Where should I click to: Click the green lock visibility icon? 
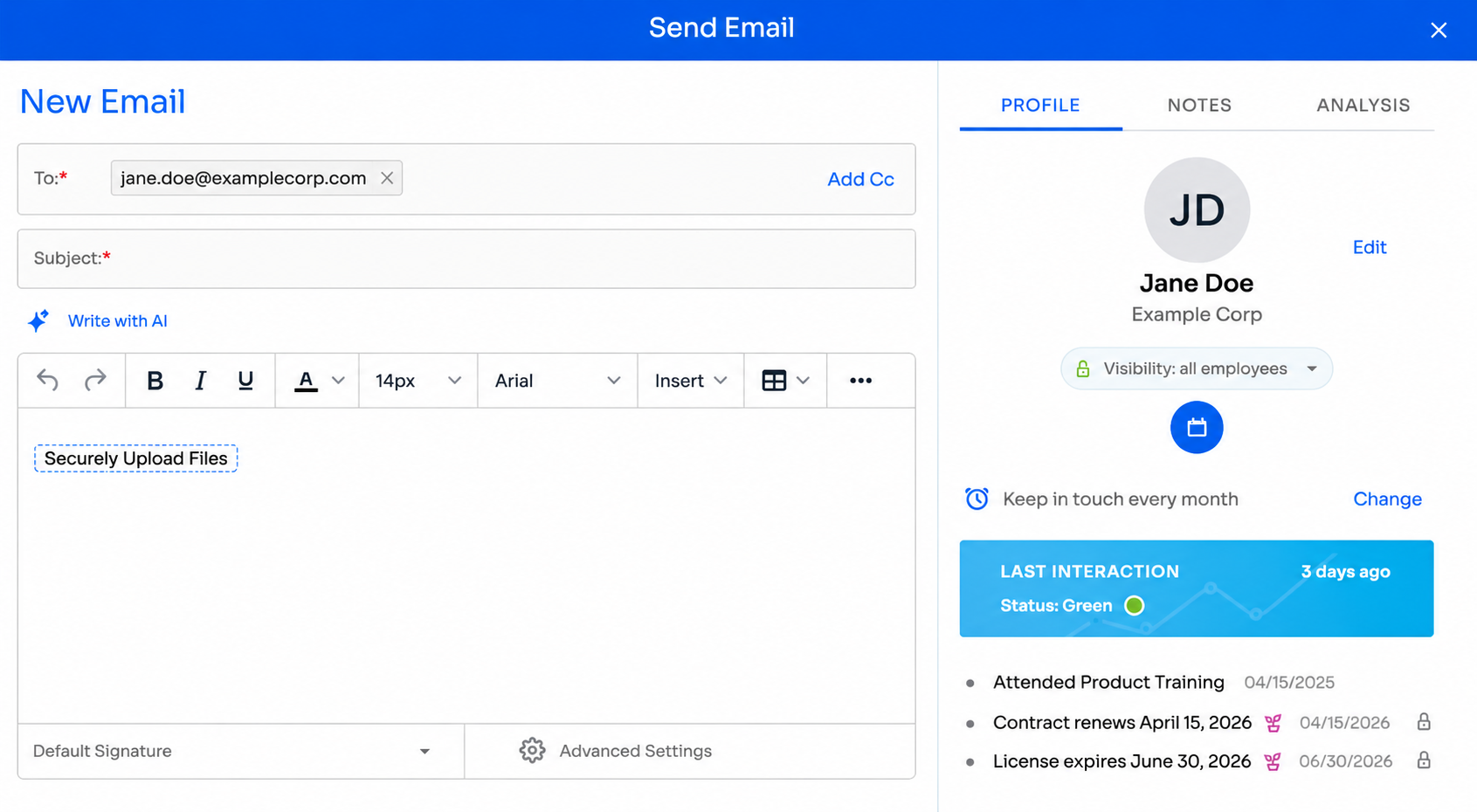(1083, 368)
